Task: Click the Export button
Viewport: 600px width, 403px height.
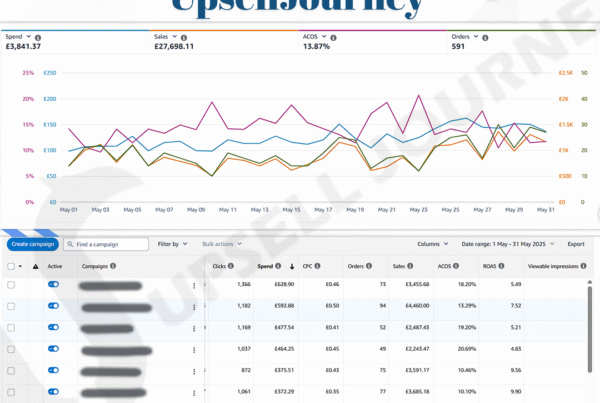Action: coord(576,244)
